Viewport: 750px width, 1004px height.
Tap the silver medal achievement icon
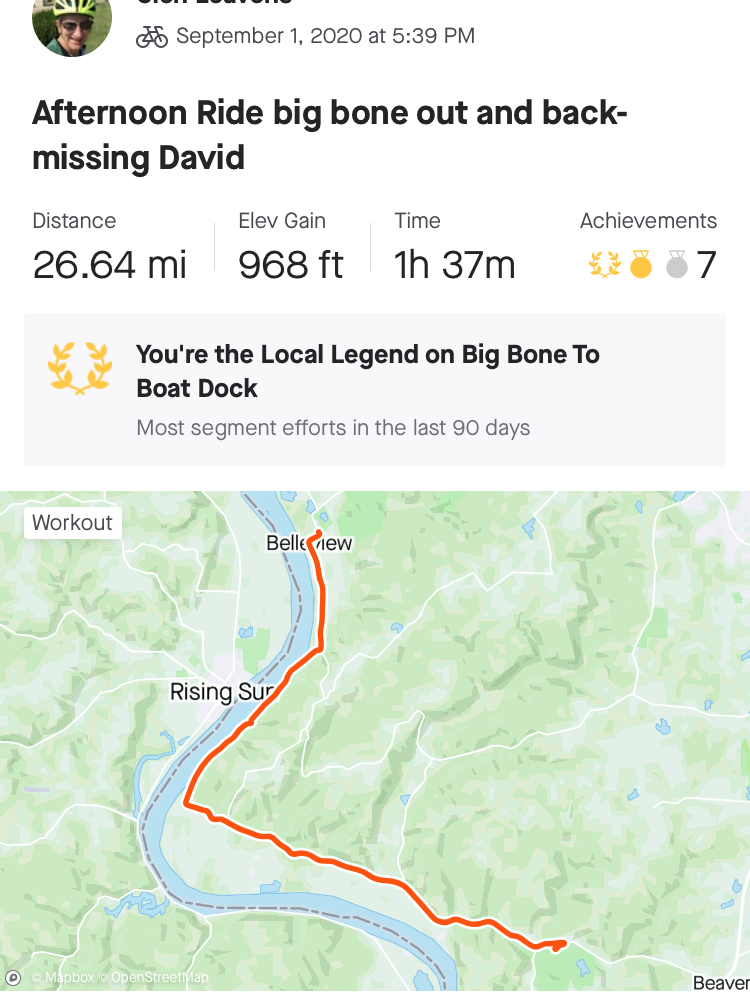[x=677, y=265]
